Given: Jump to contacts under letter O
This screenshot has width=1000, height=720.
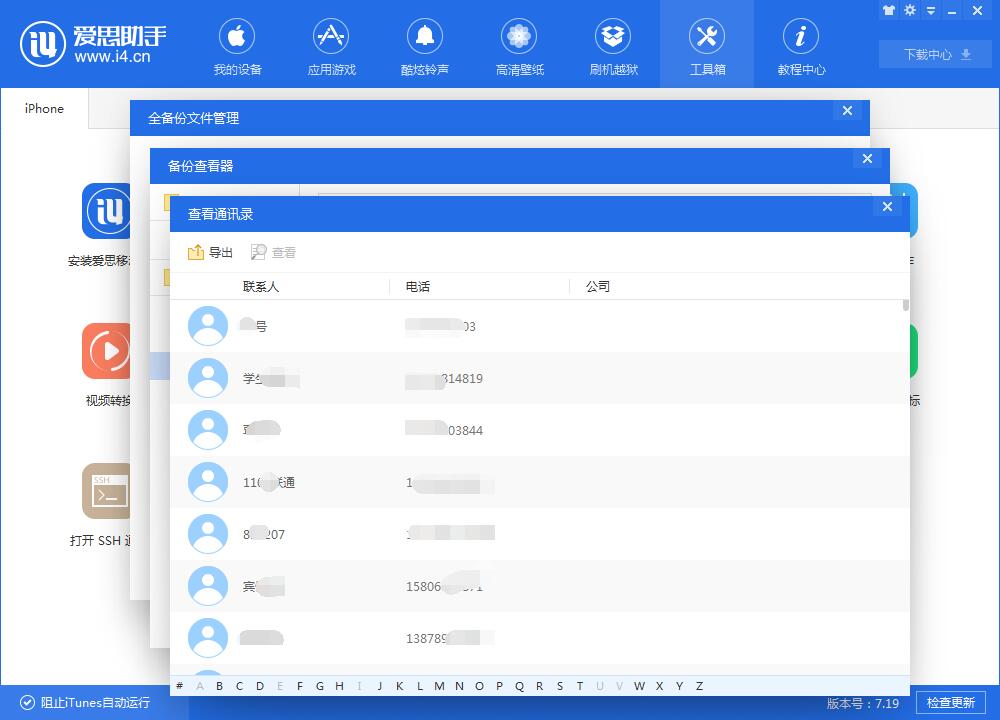Looking at the screenshot, I should tap(479, 686).
